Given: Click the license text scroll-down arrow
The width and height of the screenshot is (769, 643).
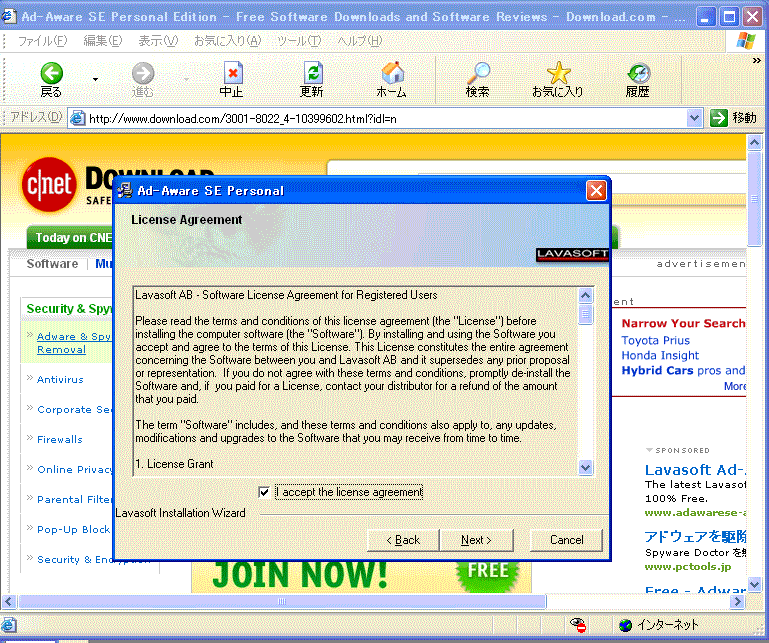Looking at the screenshot, I should 585,467.
